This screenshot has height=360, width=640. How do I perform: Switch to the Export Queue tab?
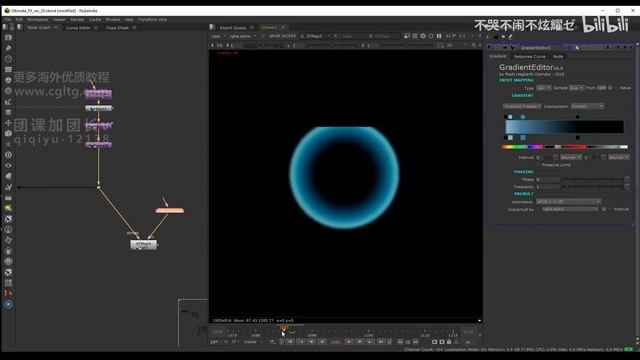click(233, 28)
